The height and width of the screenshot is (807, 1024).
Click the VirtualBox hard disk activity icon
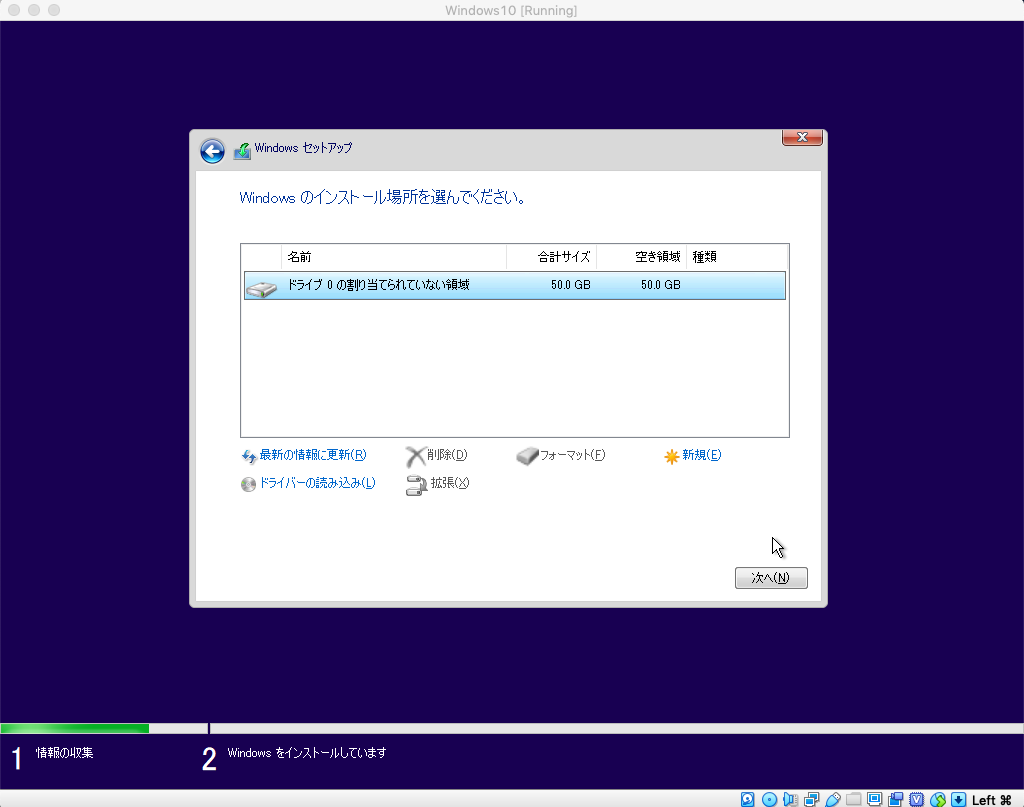pyautogui.click(x=748, y=799)
